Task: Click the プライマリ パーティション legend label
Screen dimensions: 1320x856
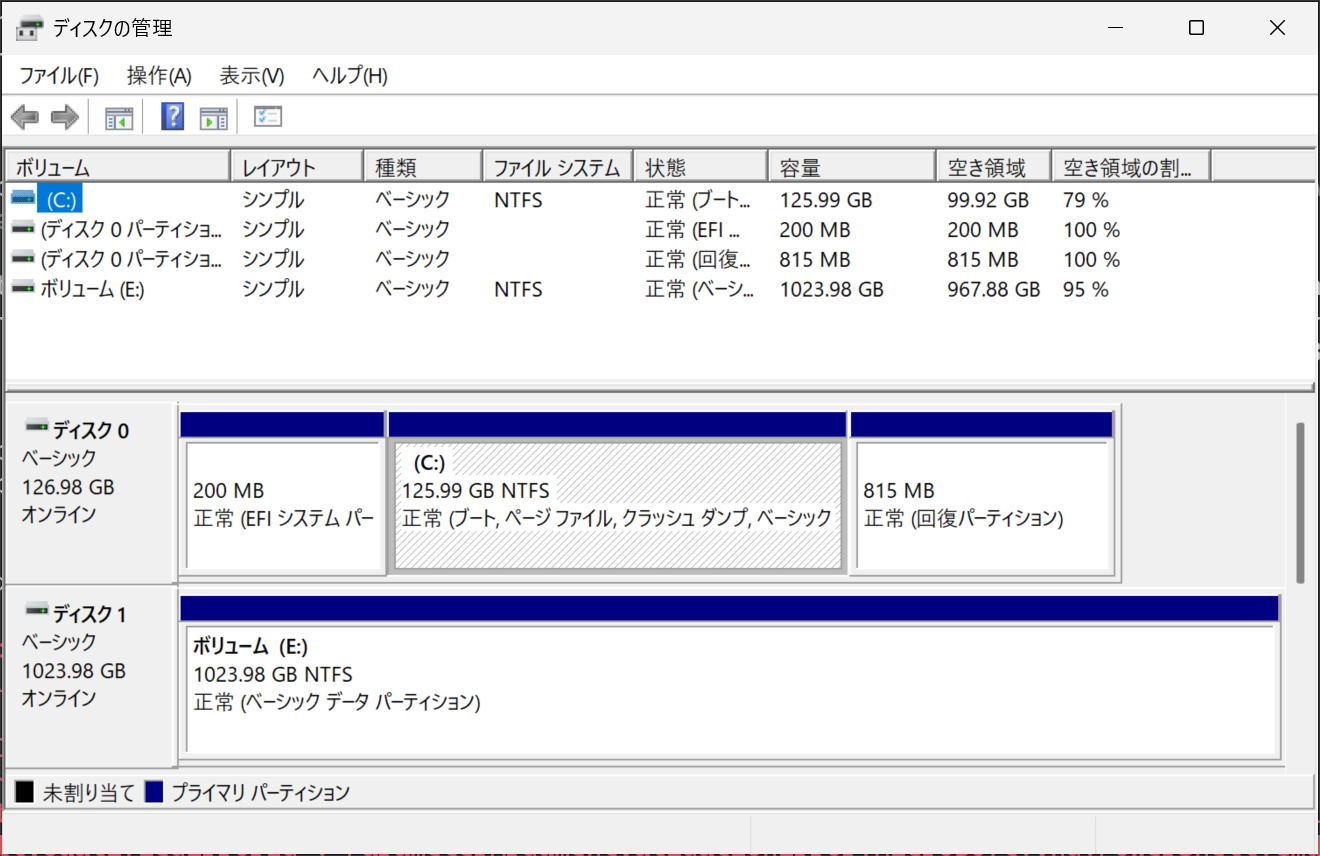Action: (260, 793)
